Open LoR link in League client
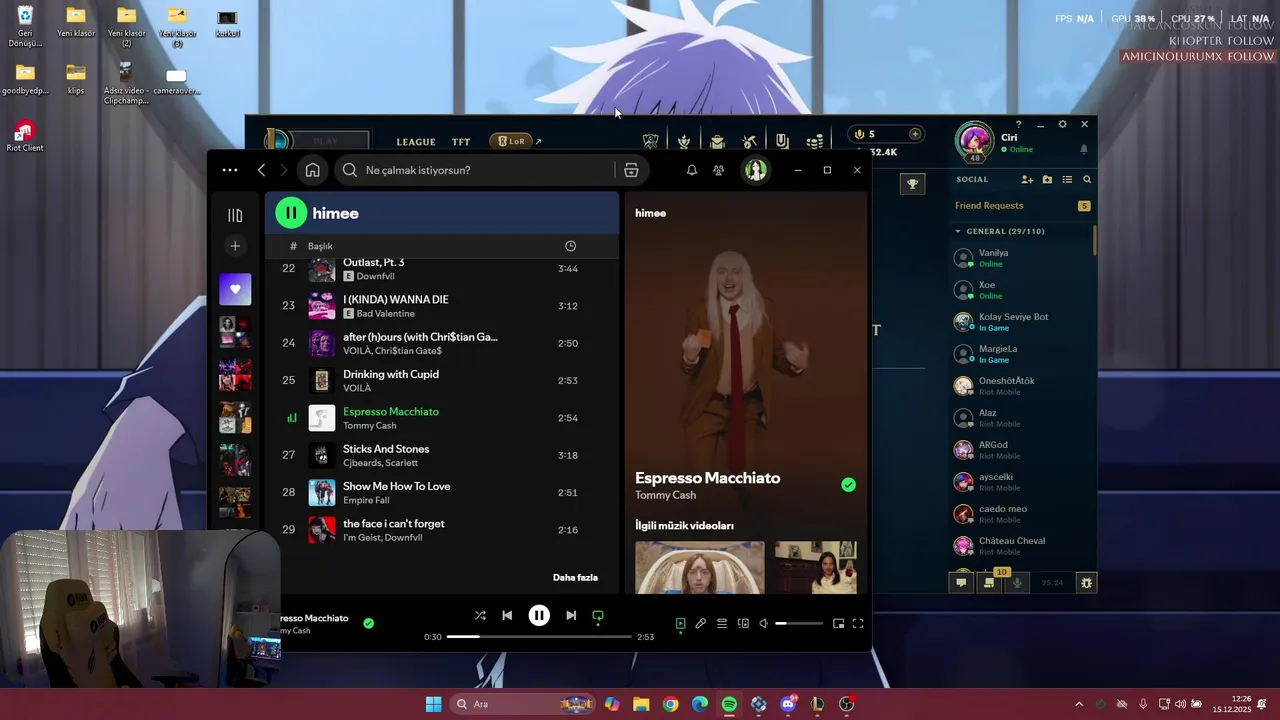The image size is (1280, 720). tap(515, 142)
